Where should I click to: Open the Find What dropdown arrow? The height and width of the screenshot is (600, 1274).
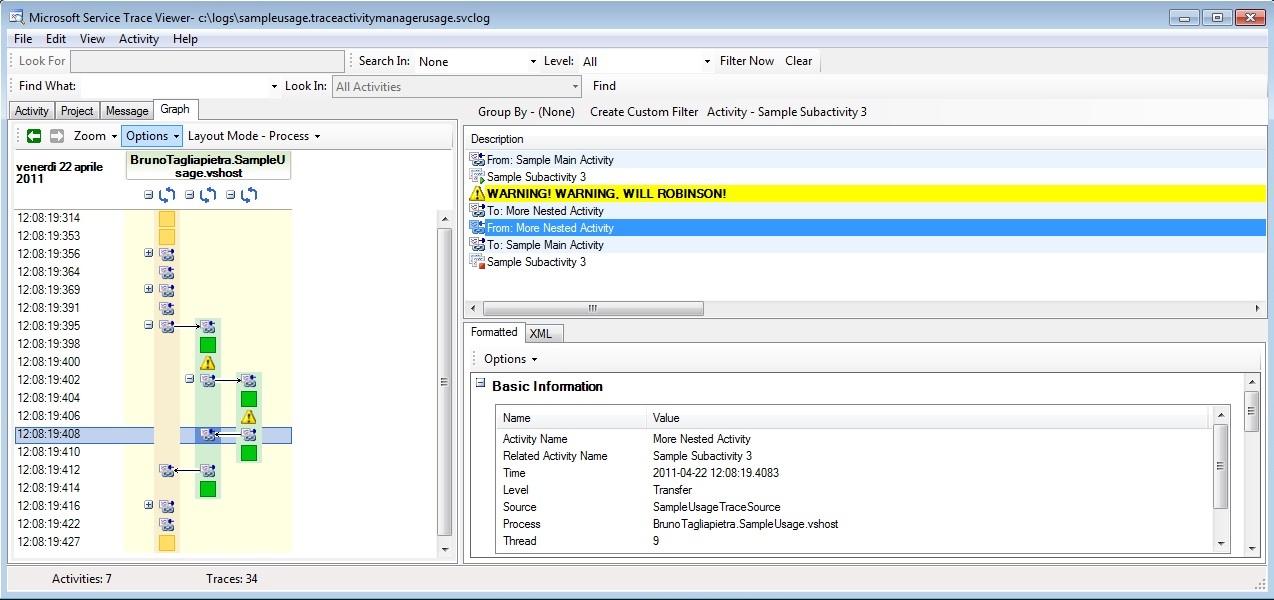tap(274, 87)
